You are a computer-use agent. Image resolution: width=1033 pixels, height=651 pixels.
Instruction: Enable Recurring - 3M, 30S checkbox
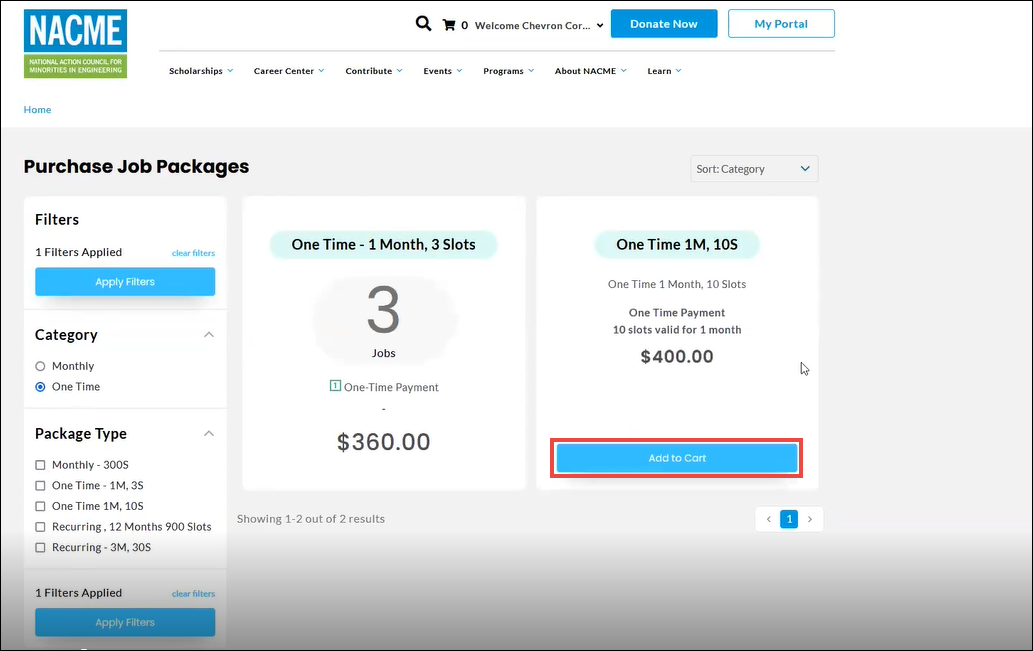41,548
